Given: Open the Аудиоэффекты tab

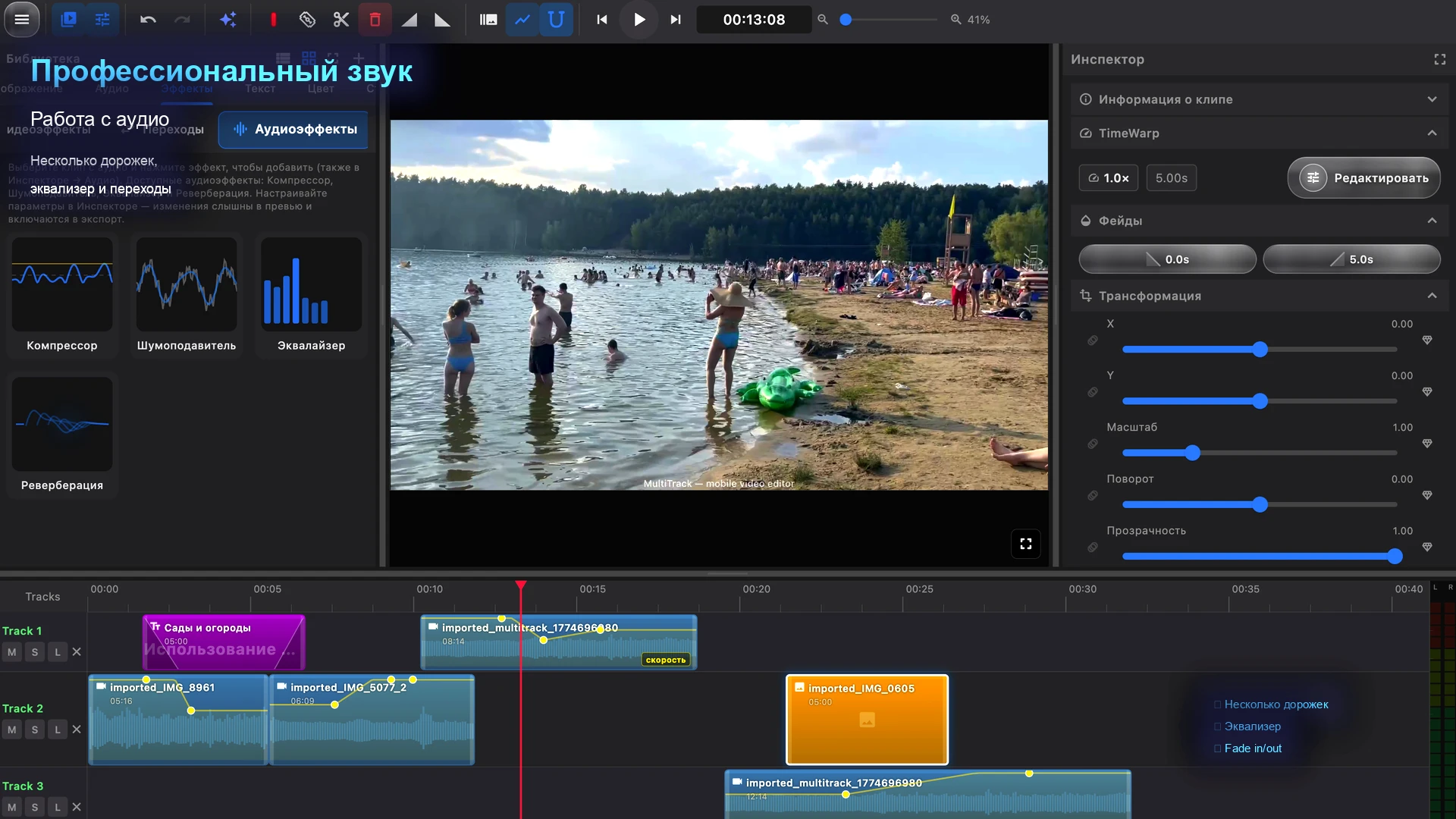Looking at the screenshot, I should 294,130.
